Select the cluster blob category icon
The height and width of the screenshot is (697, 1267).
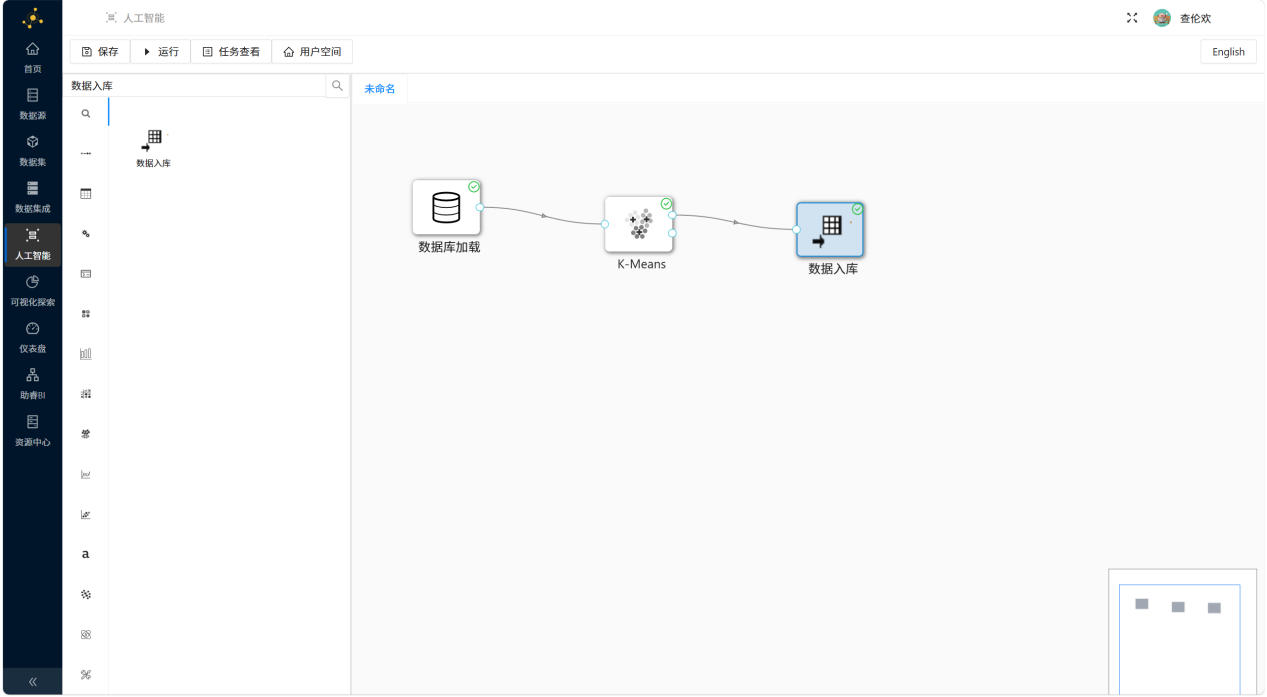click(86, 434)
